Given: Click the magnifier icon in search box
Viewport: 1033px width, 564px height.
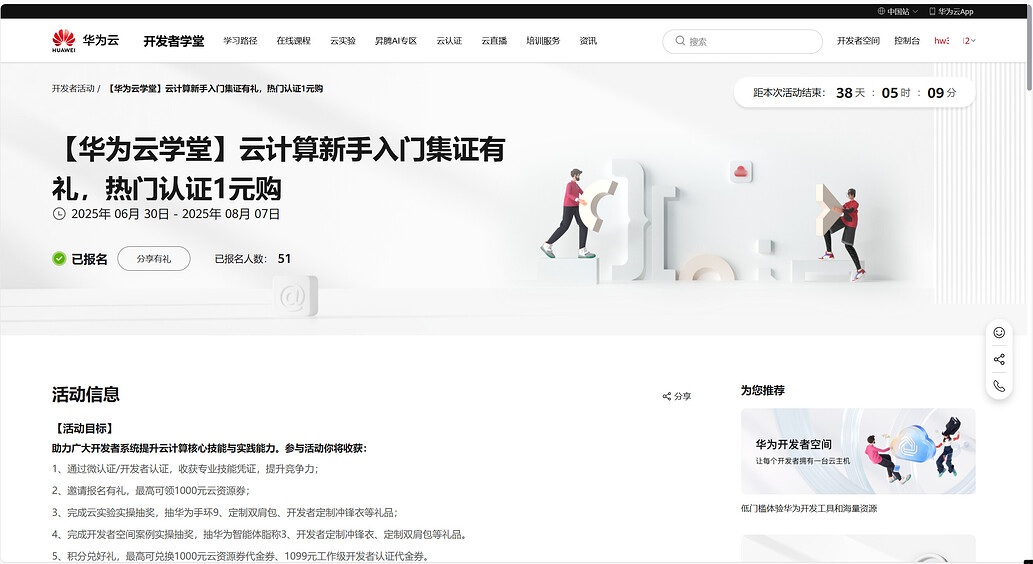Looking at the screenshot, I should 680,41.
